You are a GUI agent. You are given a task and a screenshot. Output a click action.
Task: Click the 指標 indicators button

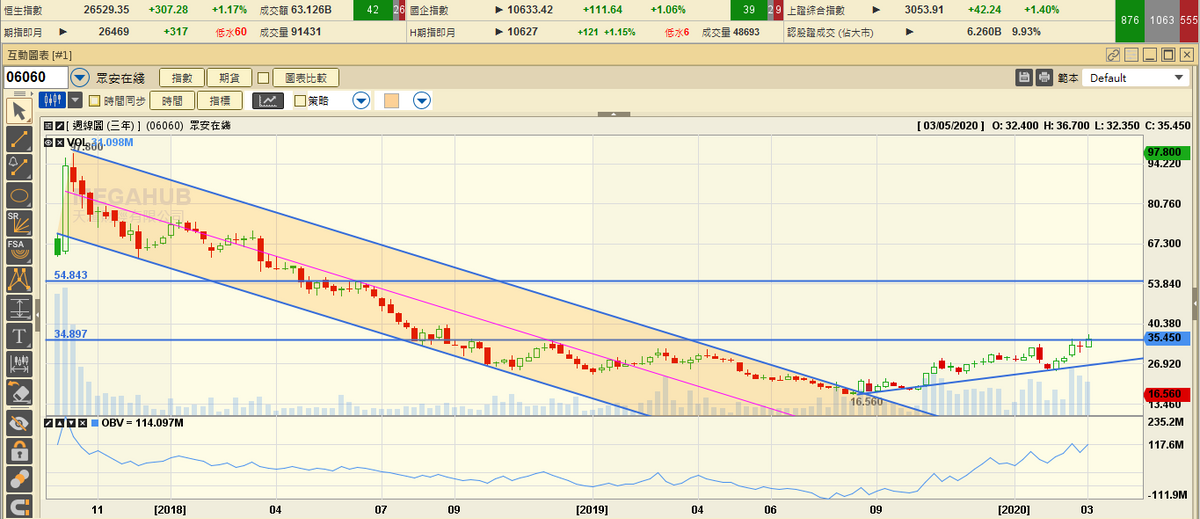(x=220, y=100)
